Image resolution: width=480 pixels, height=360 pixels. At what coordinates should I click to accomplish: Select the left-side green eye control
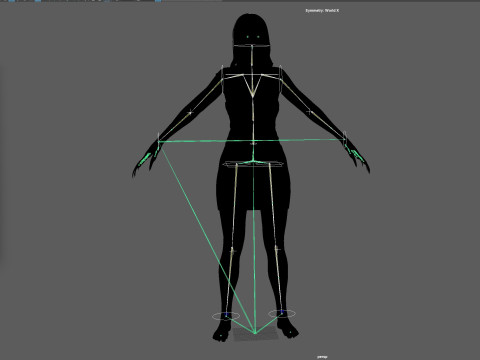click(248, 37)
